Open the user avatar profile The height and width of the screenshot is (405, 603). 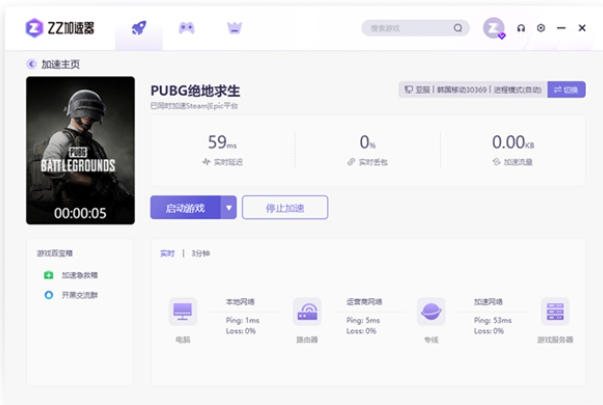point(494,28)
